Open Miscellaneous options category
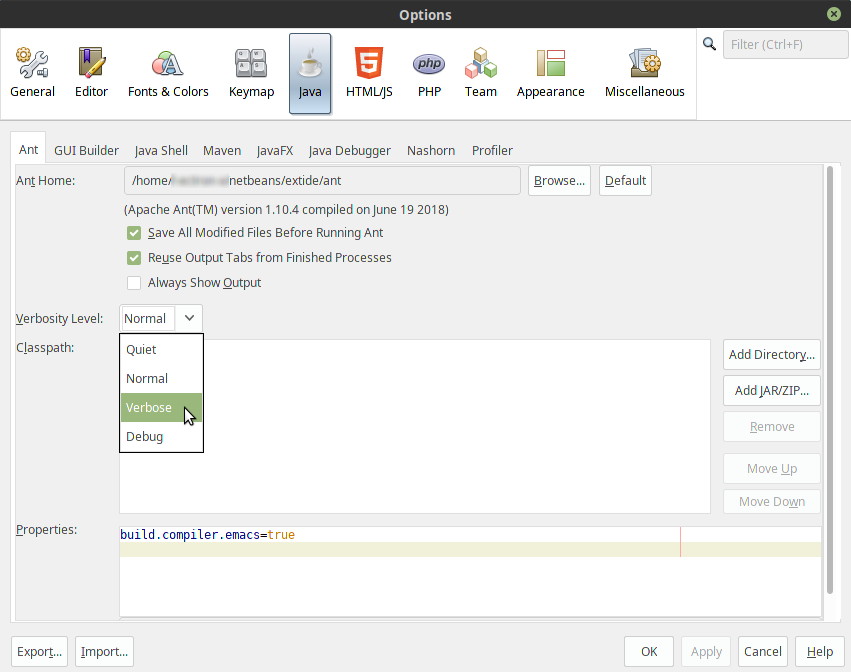The height and width of the screenshot is (672, 851). click(644, 73)
